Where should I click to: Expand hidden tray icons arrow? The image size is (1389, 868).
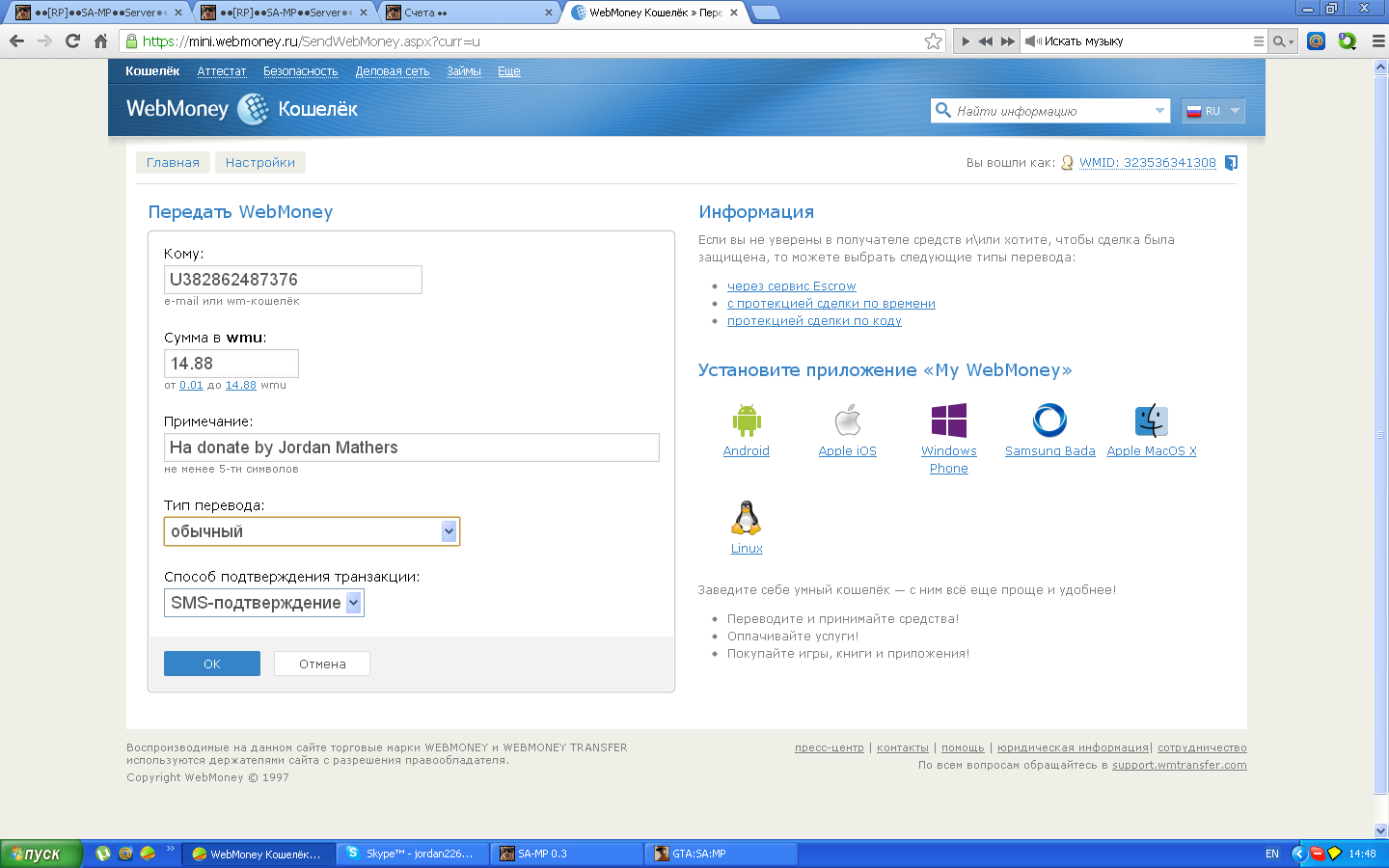click(x=1298, y=854)
